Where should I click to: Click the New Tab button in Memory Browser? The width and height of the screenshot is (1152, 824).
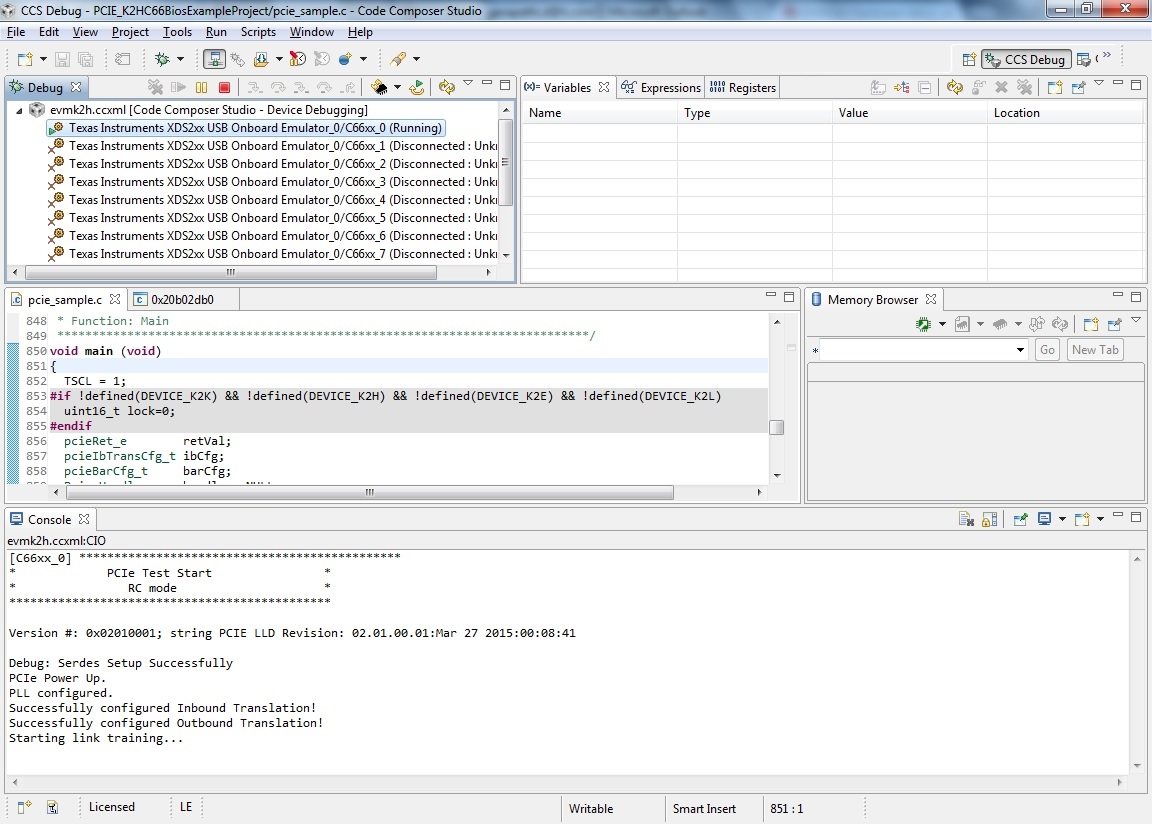1095,350
